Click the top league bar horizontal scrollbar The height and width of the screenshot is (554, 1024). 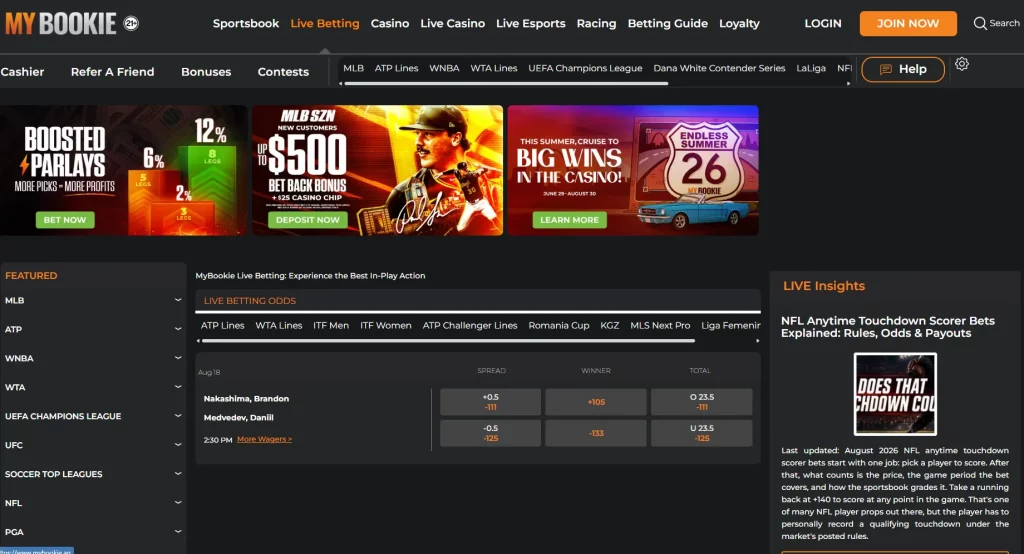click(506, 84)
